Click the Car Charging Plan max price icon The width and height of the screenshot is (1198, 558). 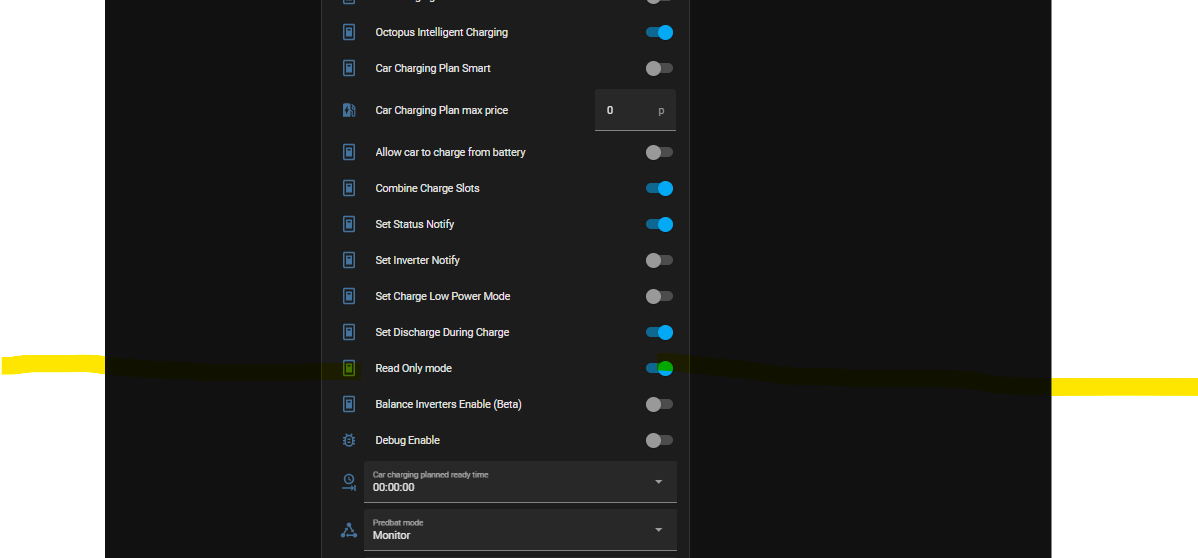pos(348,110)
